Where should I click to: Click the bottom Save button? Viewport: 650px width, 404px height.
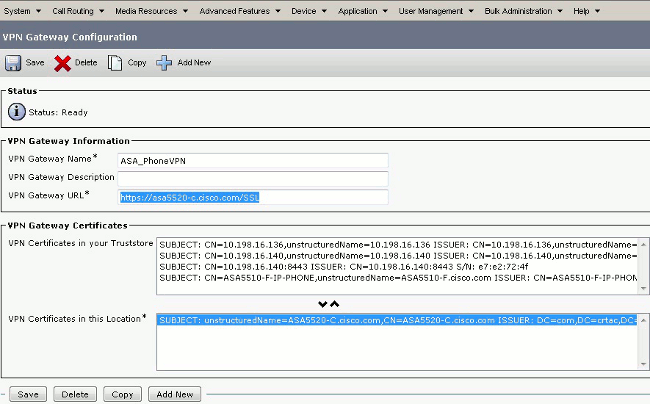tap(28, 394)
